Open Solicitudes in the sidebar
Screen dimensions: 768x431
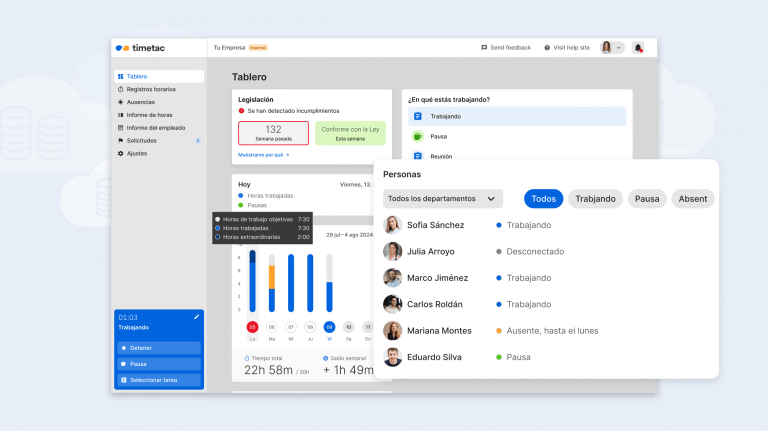click(x=142, y=141)
